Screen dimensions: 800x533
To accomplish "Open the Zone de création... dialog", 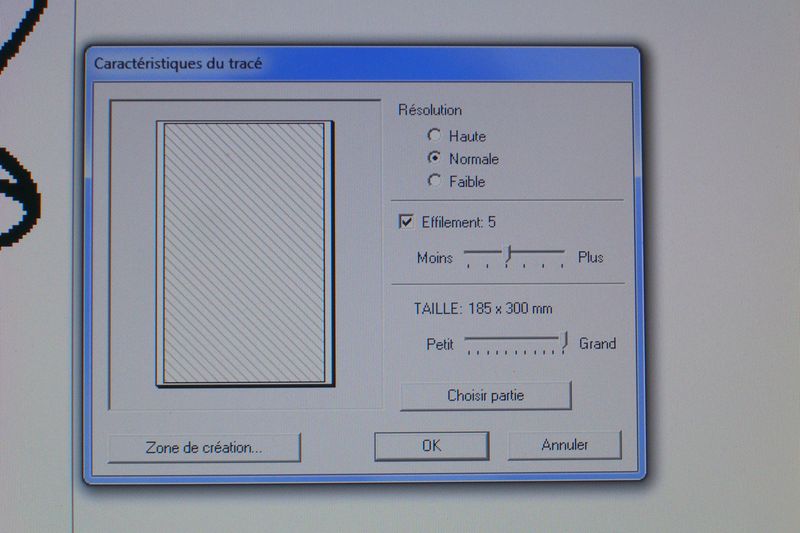I will click(204, 447).
